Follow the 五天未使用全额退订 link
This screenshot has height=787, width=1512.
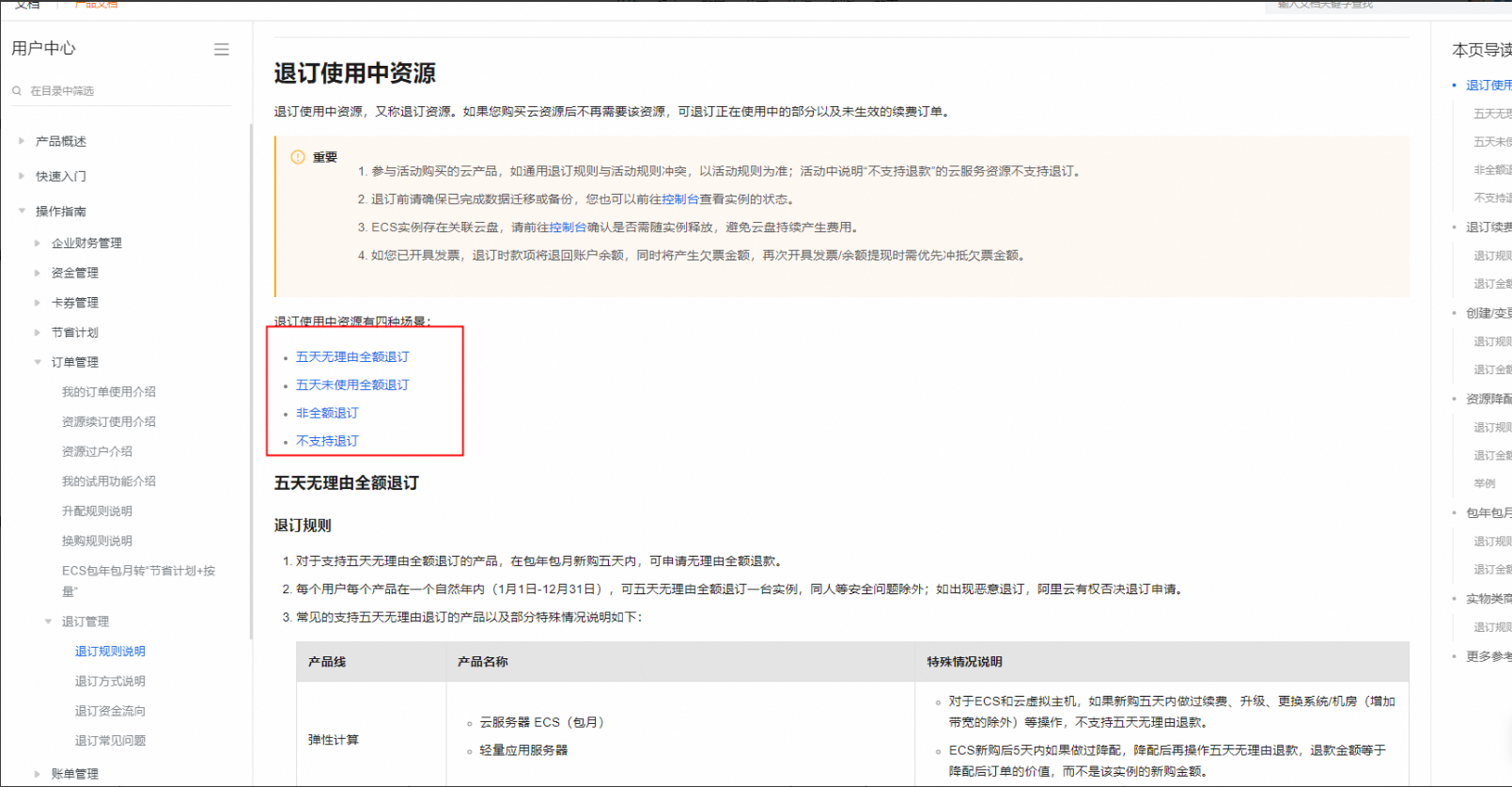pos(352,386)
